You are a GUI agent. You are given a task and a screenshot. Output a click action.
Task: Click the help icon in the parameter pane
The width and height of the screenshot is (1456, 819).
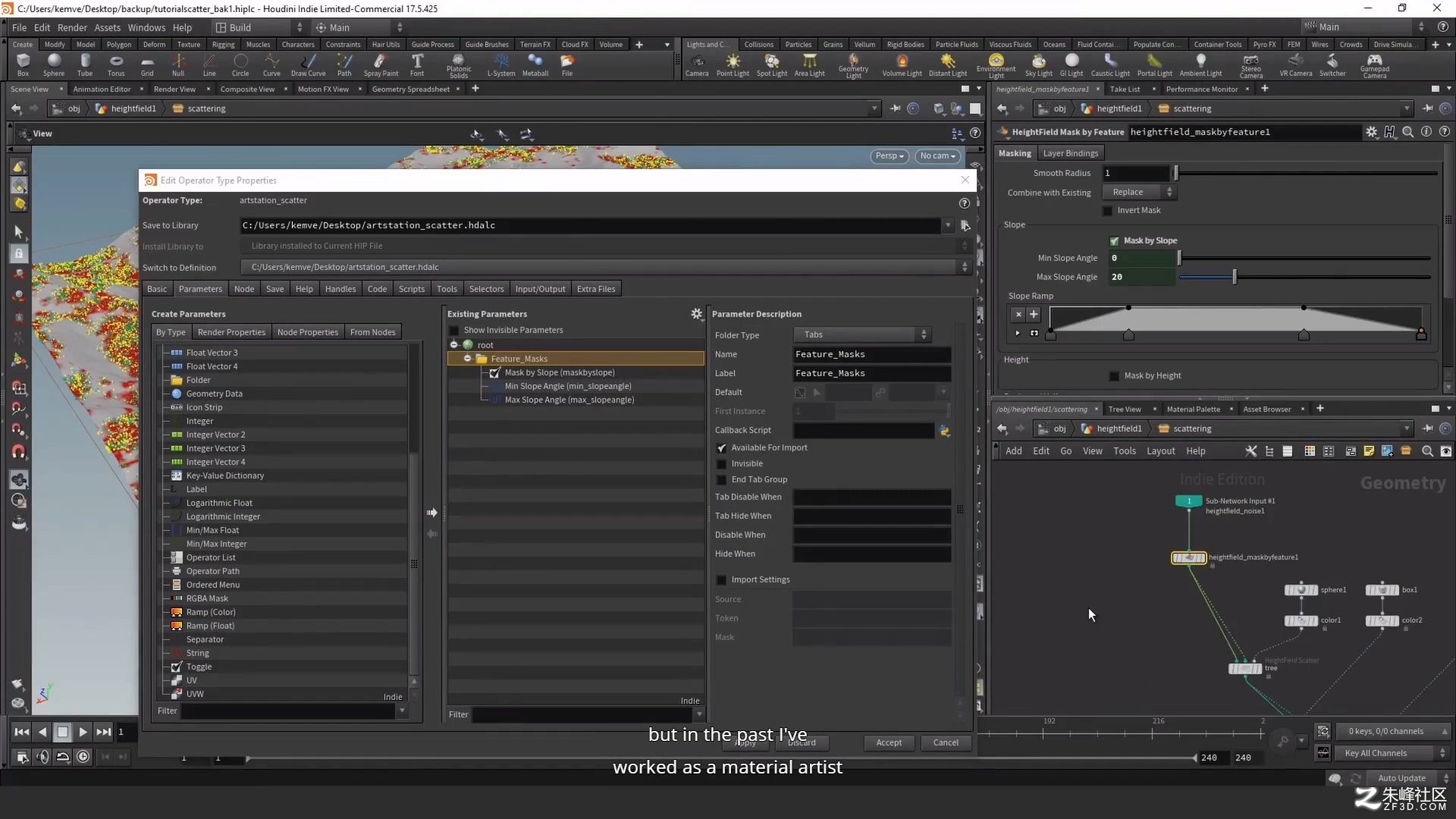coord(1445,132)
